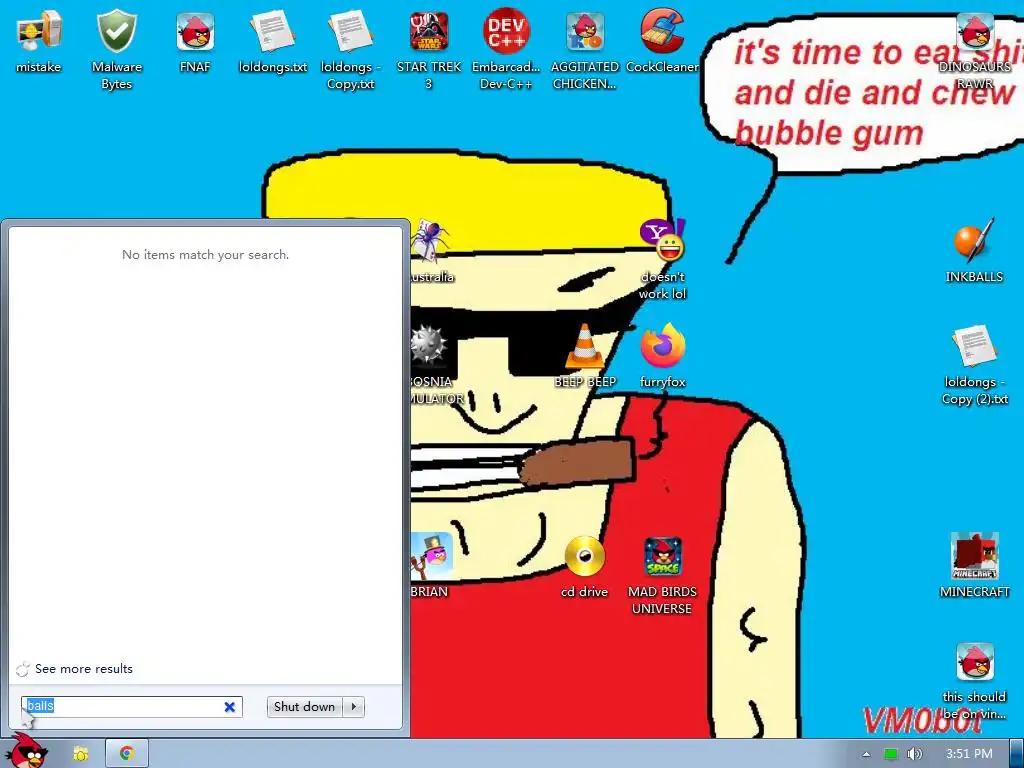The image size is (1024, 768).
Task: Click the 3:51 PM taskbar clock
Action: [x=969, y=754]
